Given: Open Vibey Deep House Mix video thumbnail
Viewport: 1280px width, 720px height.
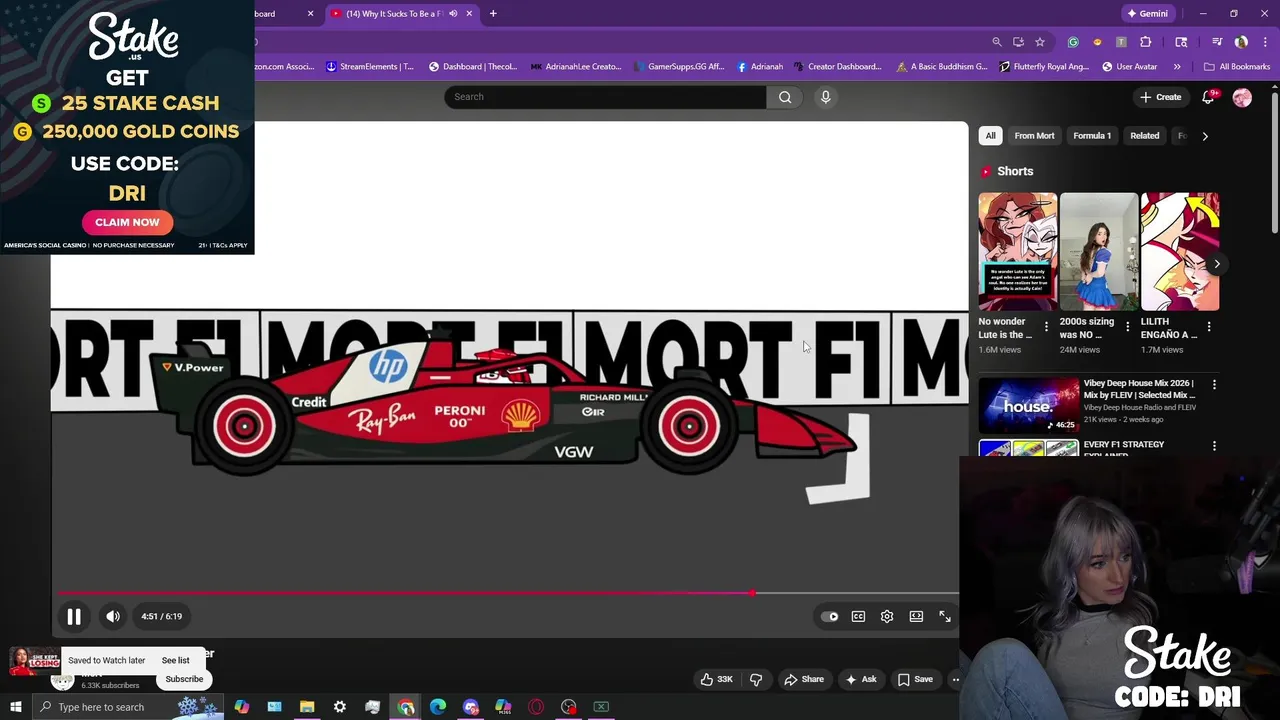Looking at the screenshot, I should point(1029,405).
